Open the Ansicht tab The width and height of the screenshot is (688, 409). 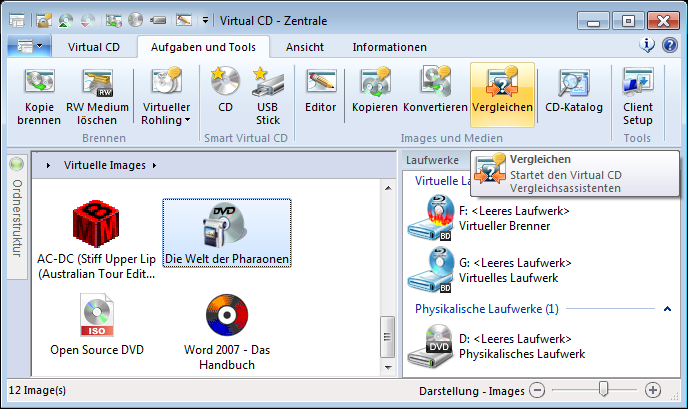[305, 47]
